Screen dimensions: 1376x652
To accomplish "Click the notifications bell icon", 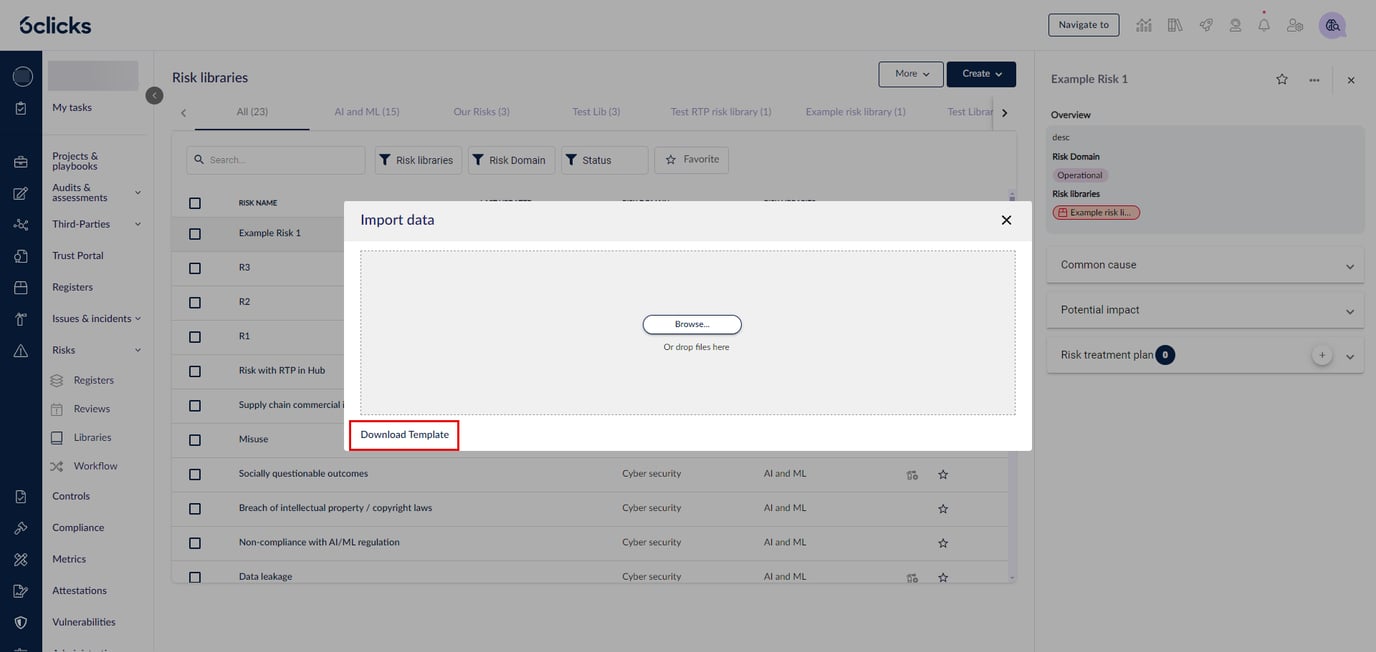I will click(x=1264, y=25).
